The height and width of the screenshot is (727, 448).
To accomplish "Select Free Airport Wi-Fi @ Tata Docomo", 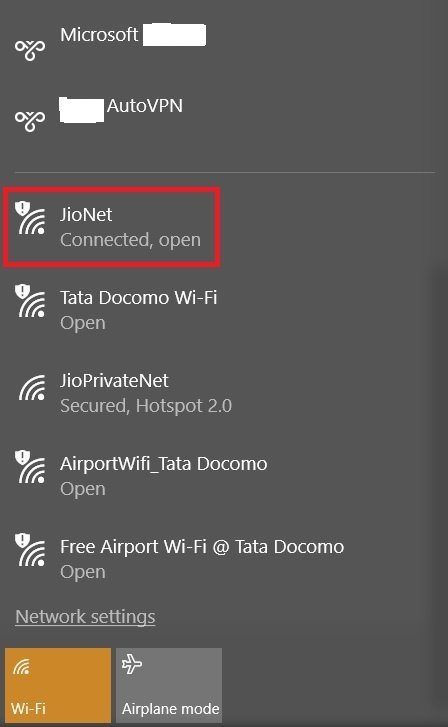I will point(202,547).
